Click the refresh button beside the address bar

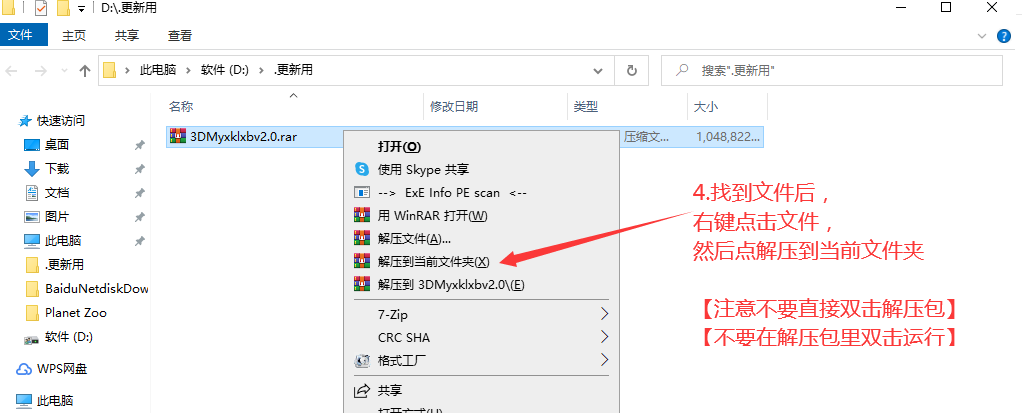click(x=631, y=71)
